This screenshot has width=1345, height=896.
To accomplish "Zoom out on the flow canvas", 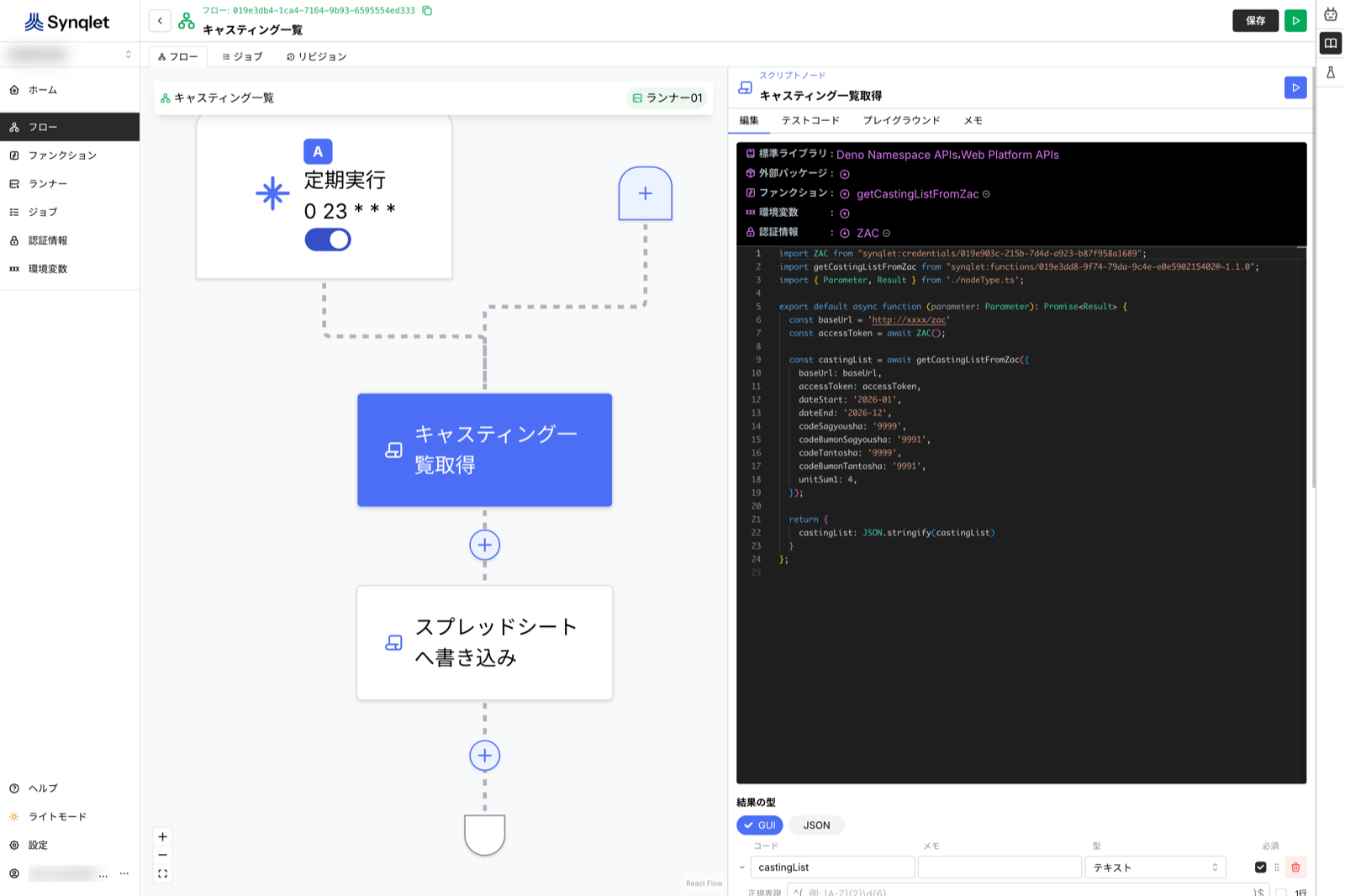I will 163,855.
